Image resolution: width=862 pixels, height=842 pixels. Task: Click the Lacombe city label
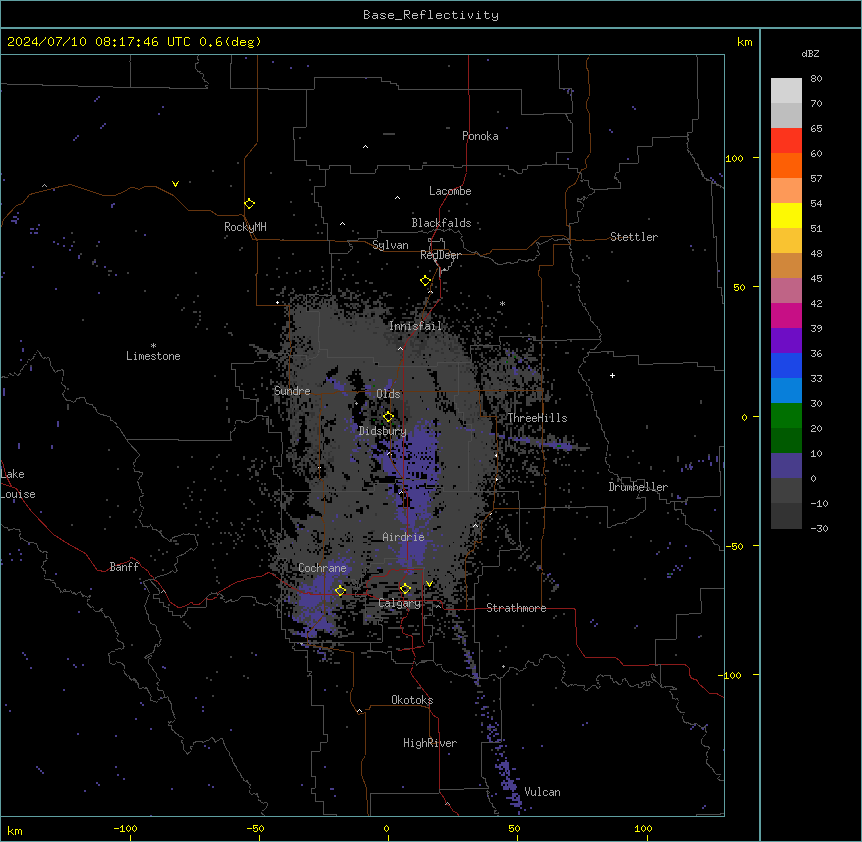(x=450, y=191)
